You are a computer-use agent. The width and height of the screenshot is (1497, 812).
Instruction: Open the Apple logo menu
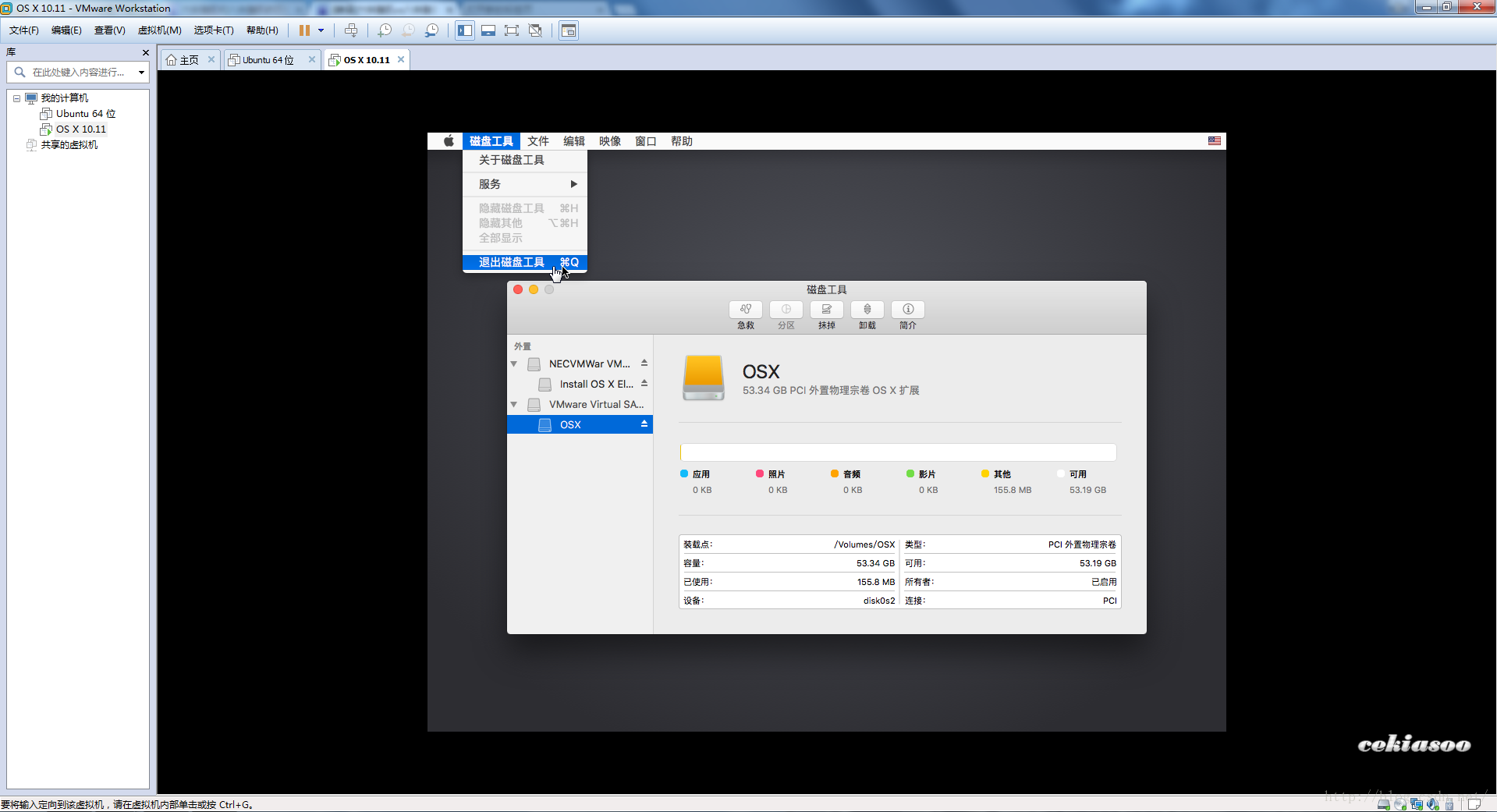449,141
